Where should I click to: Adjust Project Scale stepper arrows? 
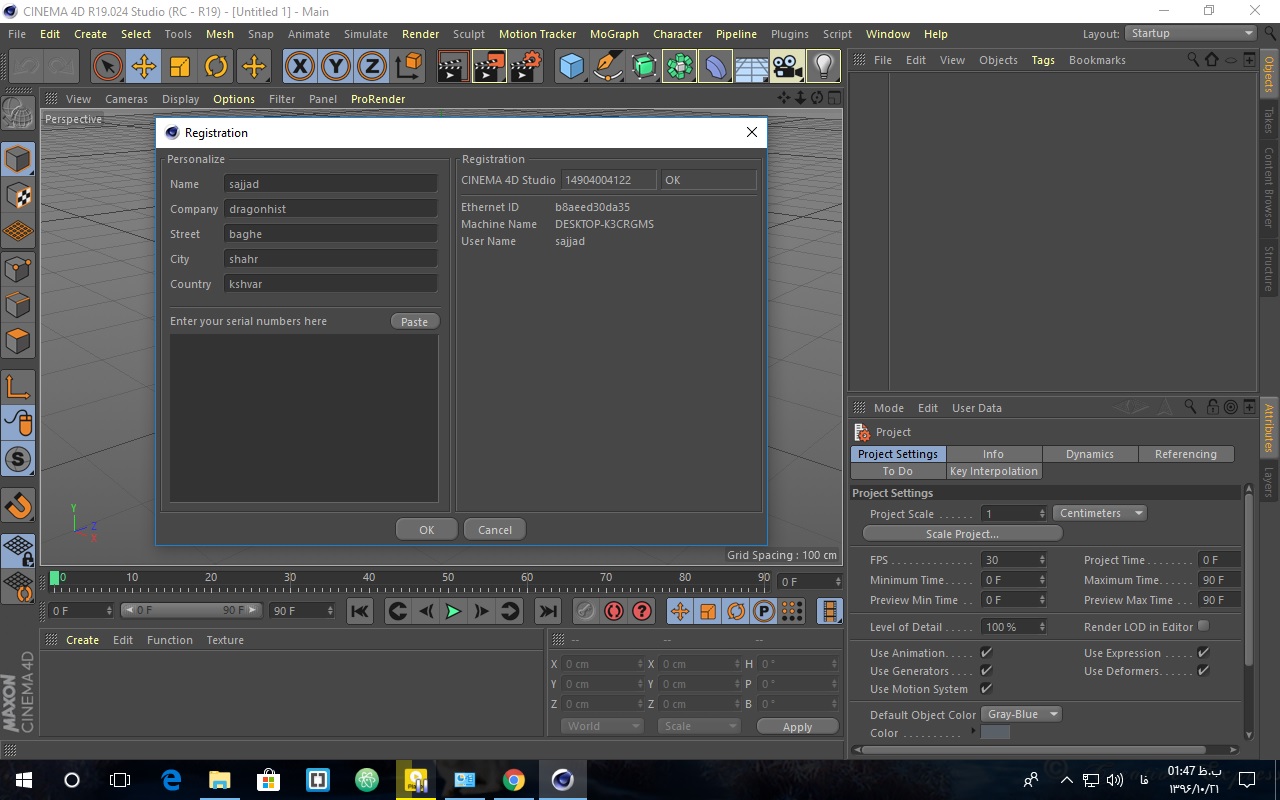point(1043,514)
